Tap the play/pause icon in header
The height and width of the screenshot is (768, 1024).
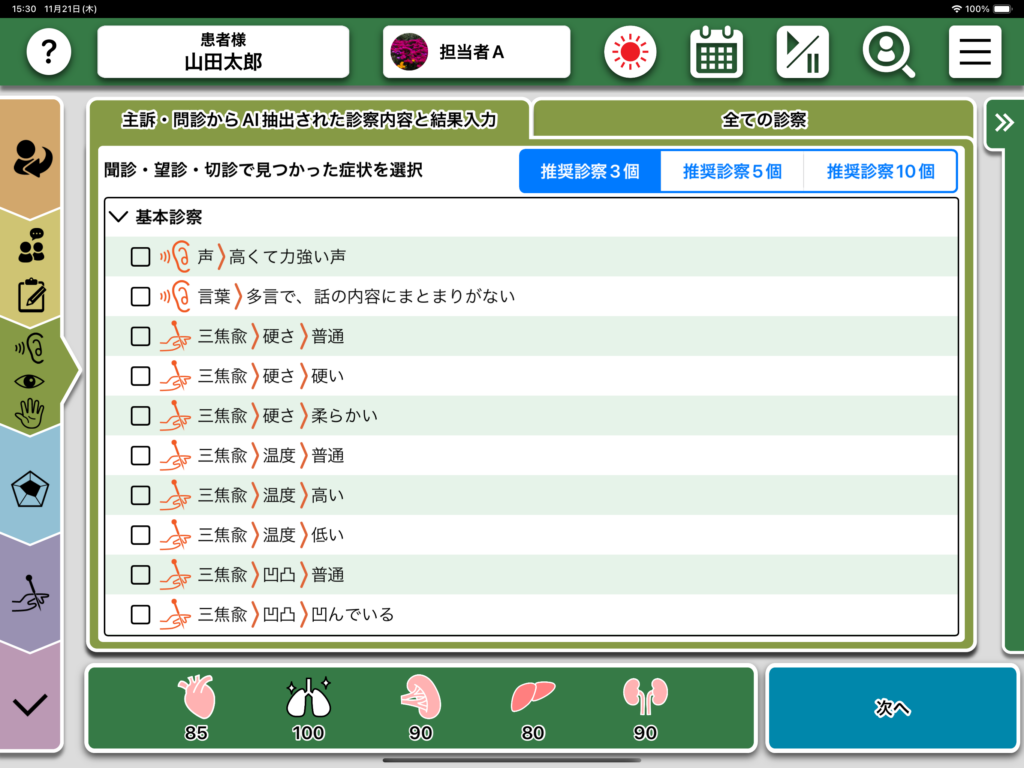(x=802, y=52)
